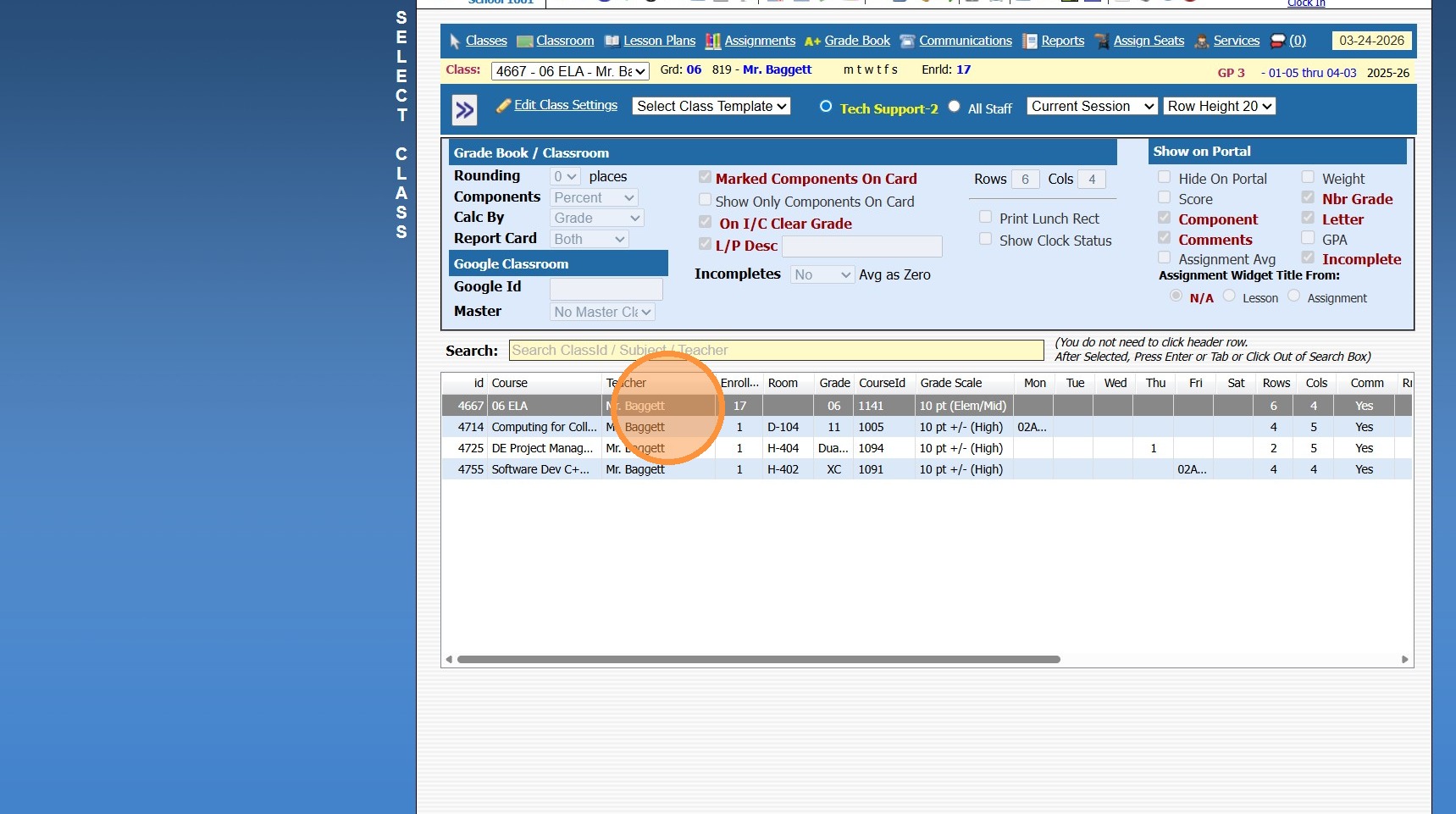Screen dimensions: 1456x814
Task: Click the Assignments books icon
Action: click(x=713, y=42)
